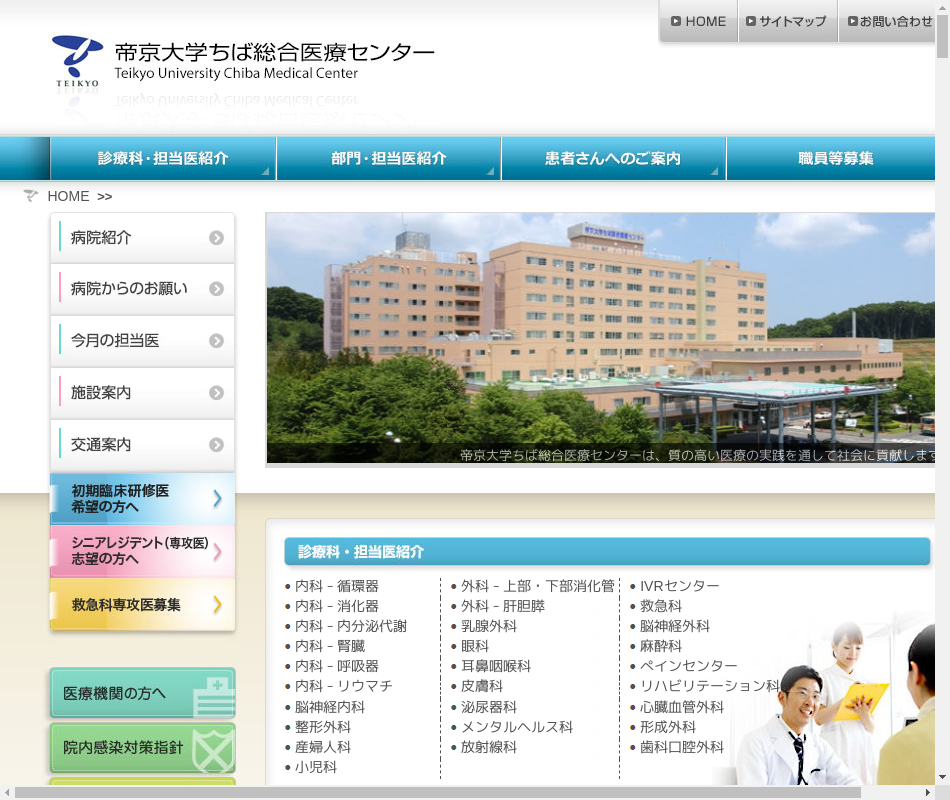
Task: Open お問い合わせ in the top bar
Action: tap(887, 22)
